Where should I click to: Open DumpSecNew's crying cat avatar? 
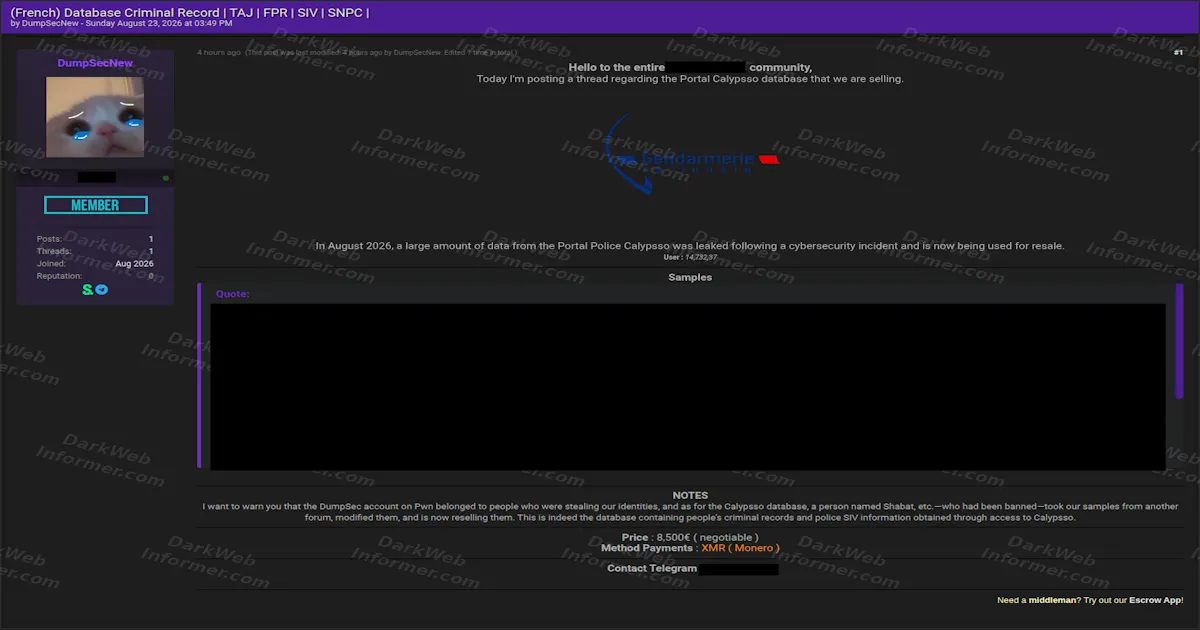click(x=95, y=117)
